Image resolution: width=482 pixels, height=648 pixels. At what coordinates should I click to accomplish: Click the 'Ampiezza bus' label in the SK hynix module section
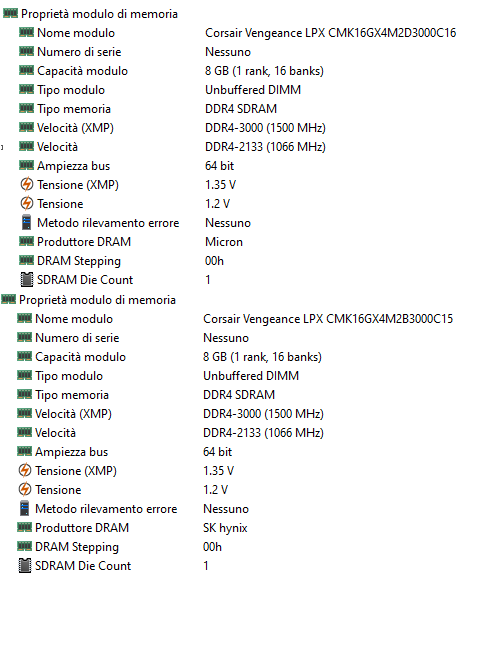72,452
